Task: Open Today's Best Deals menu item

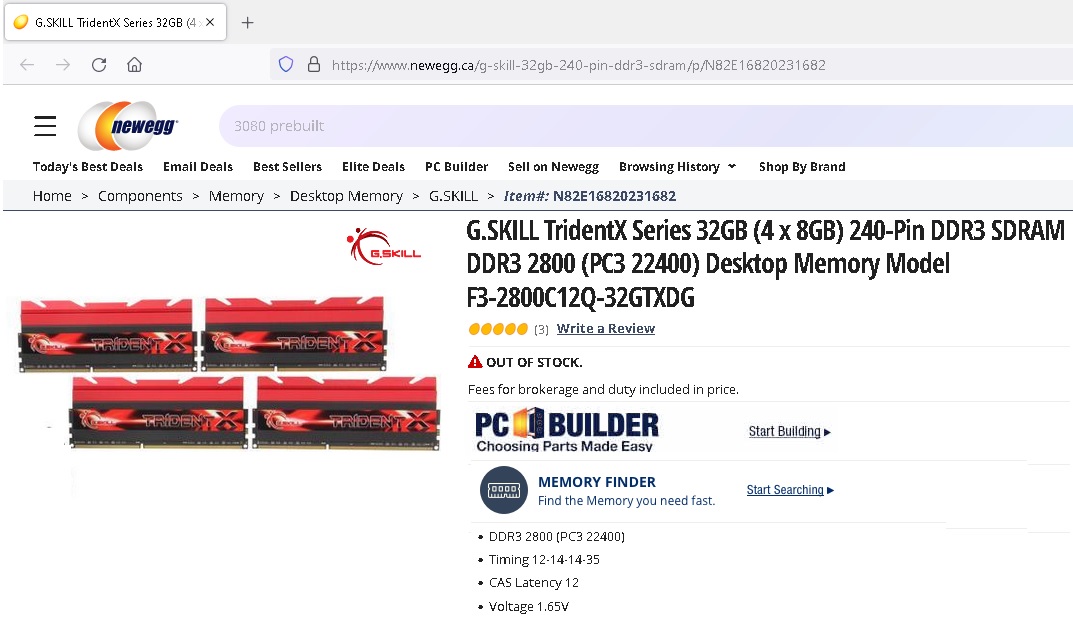Action: pos(88,167)
